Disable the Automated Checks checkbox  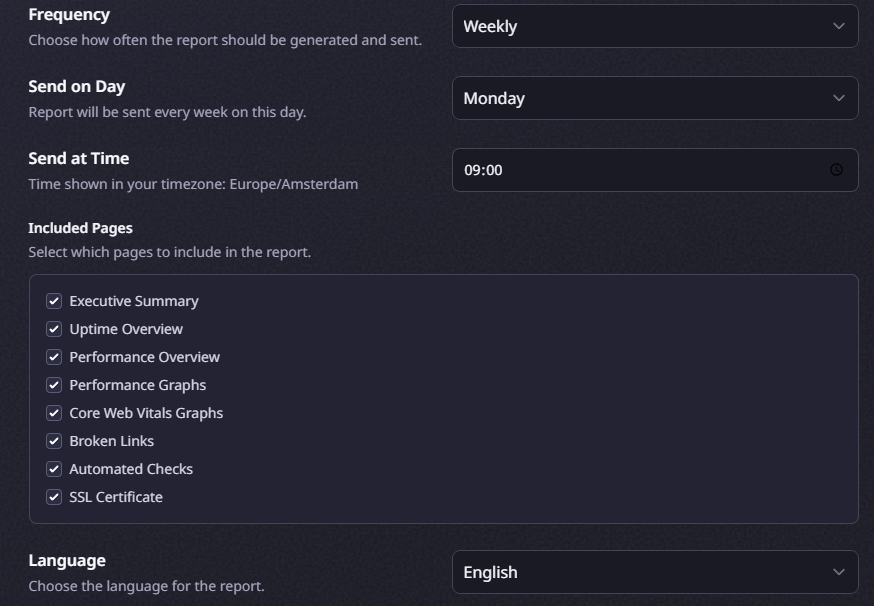pos(54,469)
